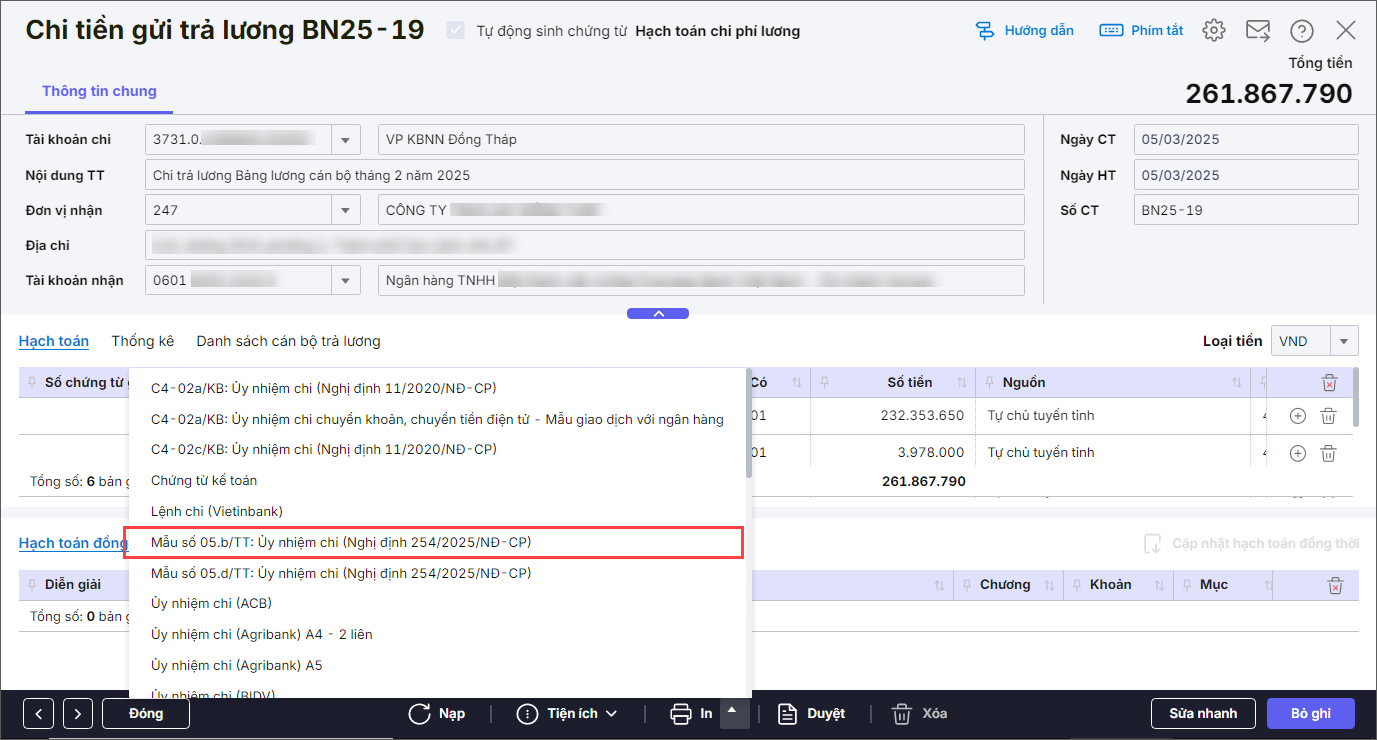Click the Bỏ ghi button
This screenshot has width=1377, height=740.
(x=1310, y=714)
